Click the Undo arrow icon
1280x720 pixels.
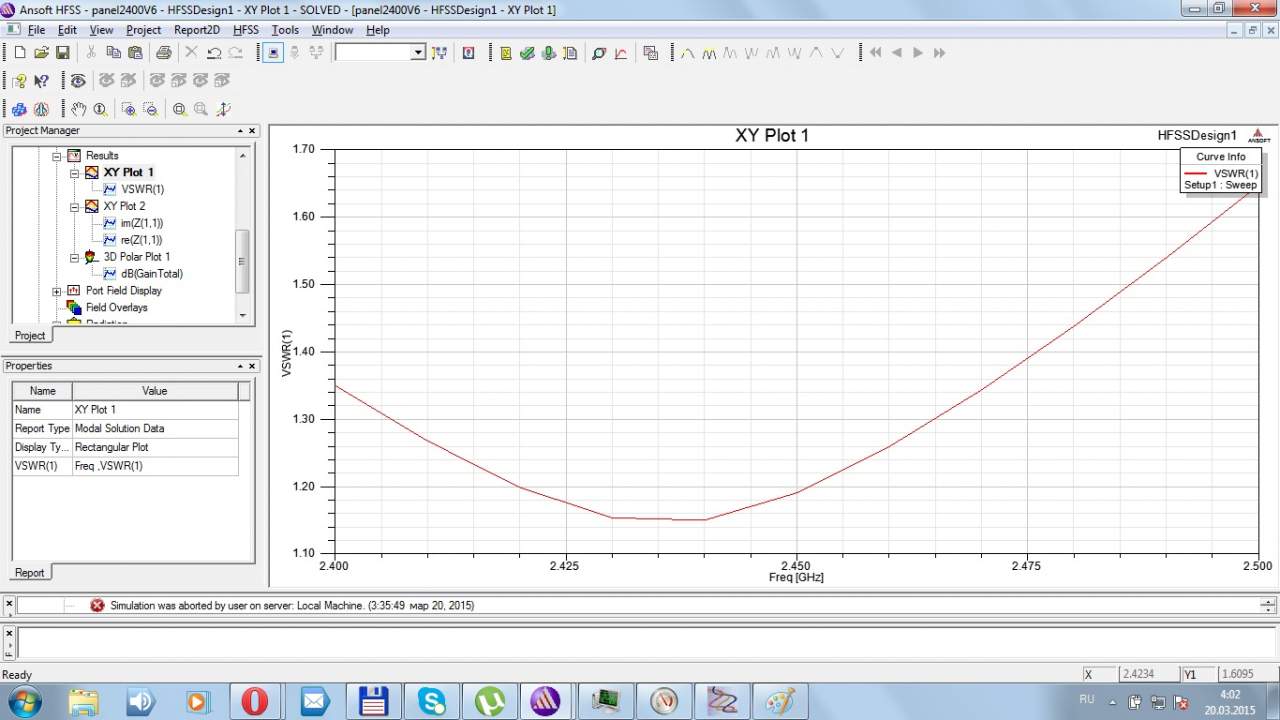coord(213,53)
